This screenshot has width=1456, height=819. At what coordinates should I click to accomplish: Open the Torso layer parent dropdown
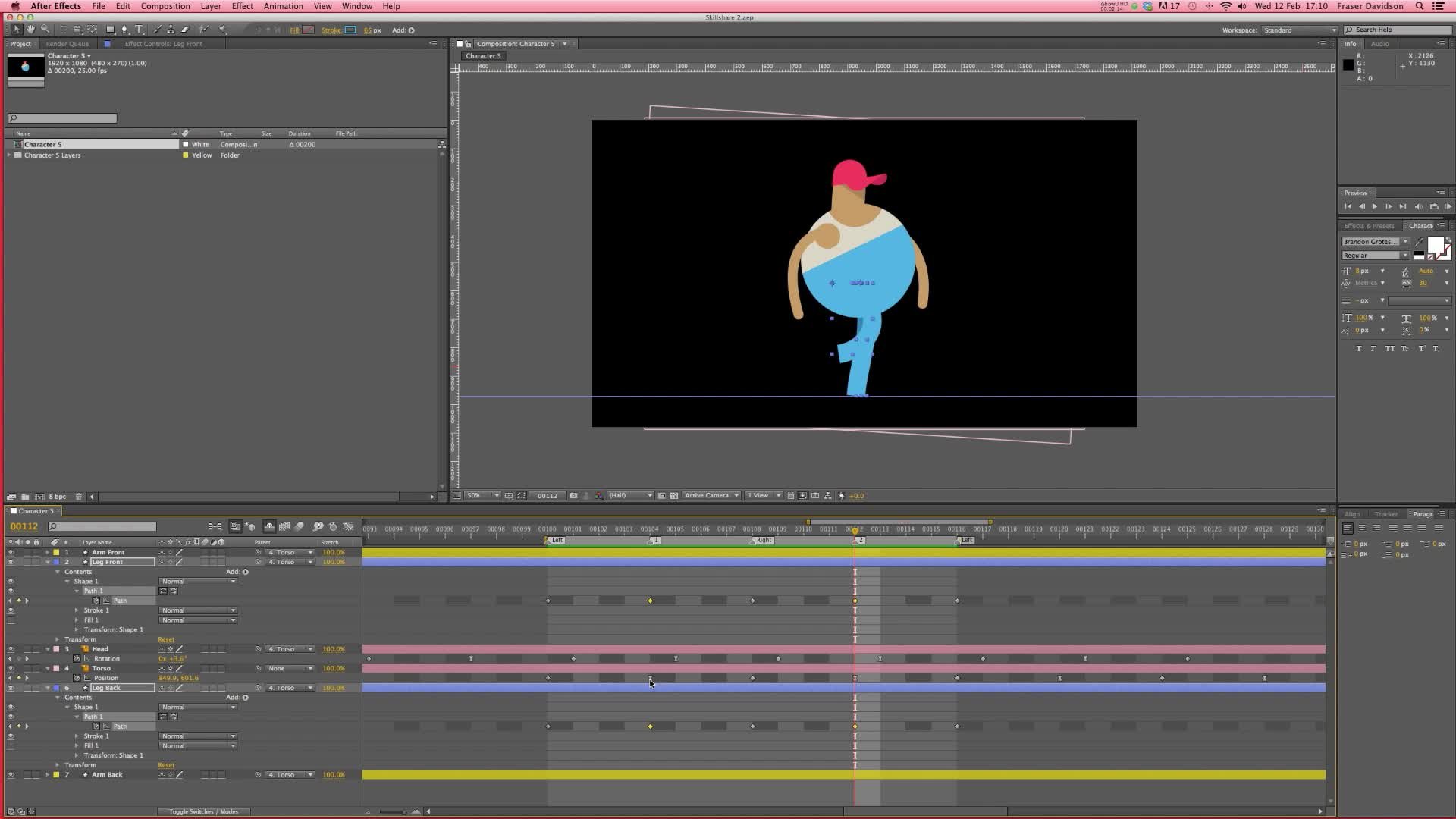[289, 668]
